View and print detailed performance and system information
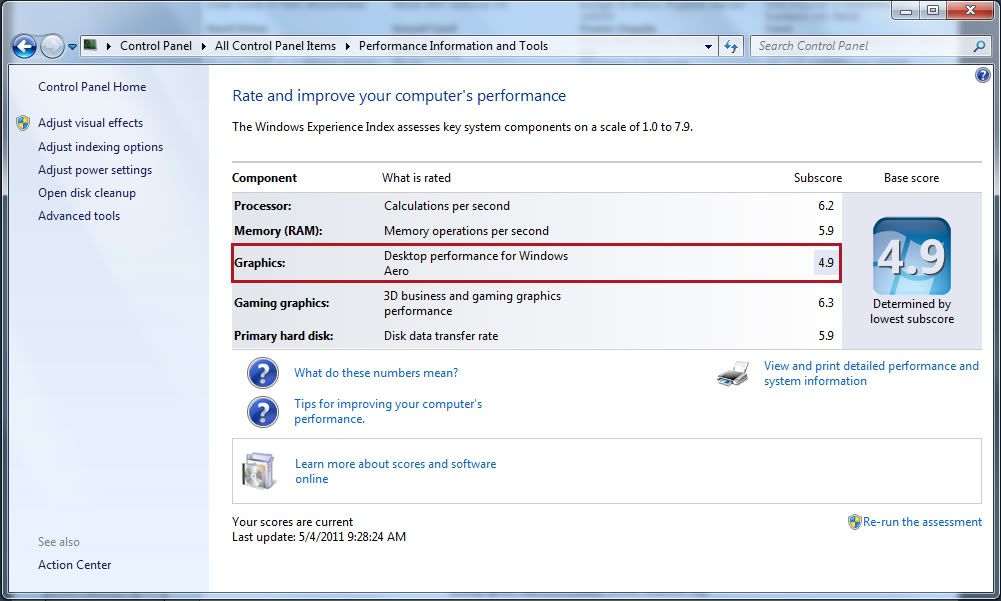Image resolution: width=1001 pixels, height=601 pixels. click(x=871, y=373)
